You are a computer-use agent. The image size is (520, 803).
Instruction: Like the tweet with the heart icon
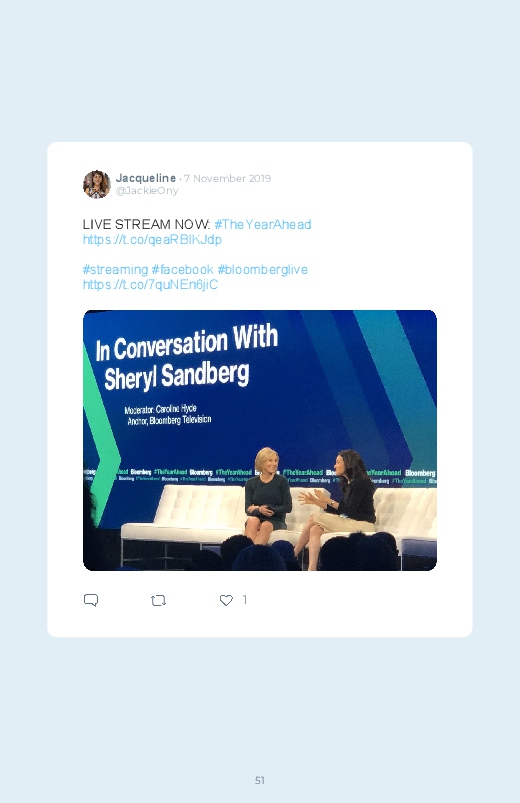(226, 600)
